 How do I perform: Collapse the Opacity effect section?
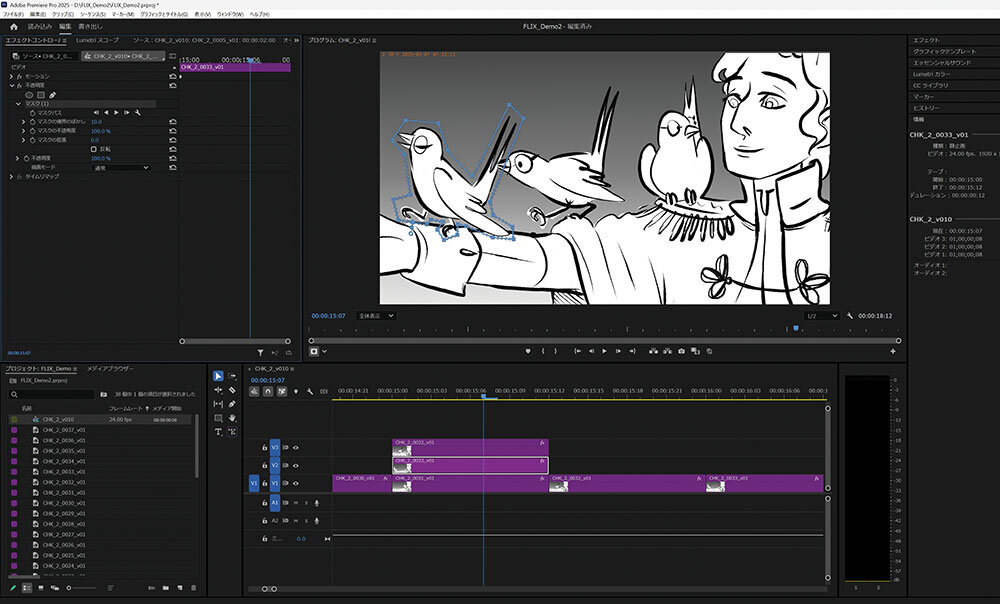click(11, 85)
